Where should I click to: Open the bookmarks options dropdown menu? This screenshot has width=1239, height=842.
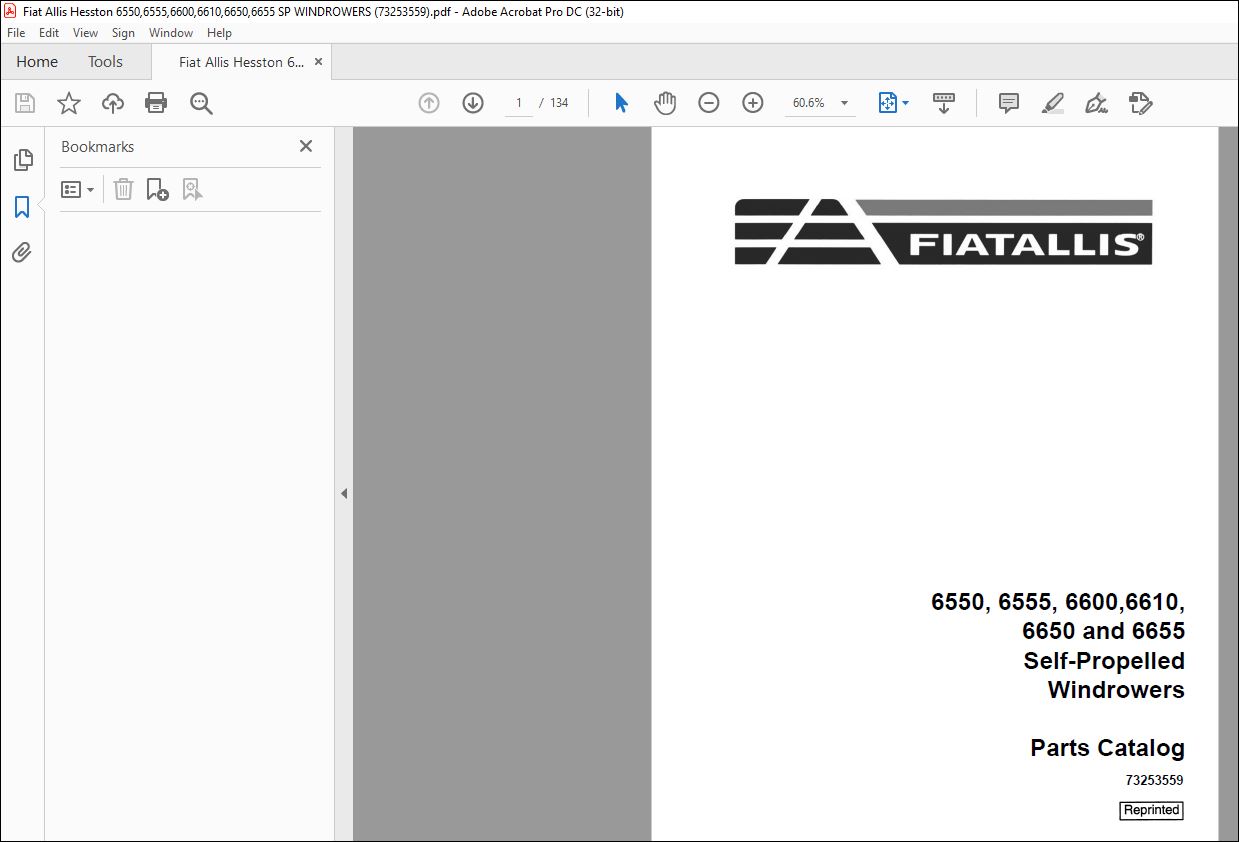pos(78,189)
